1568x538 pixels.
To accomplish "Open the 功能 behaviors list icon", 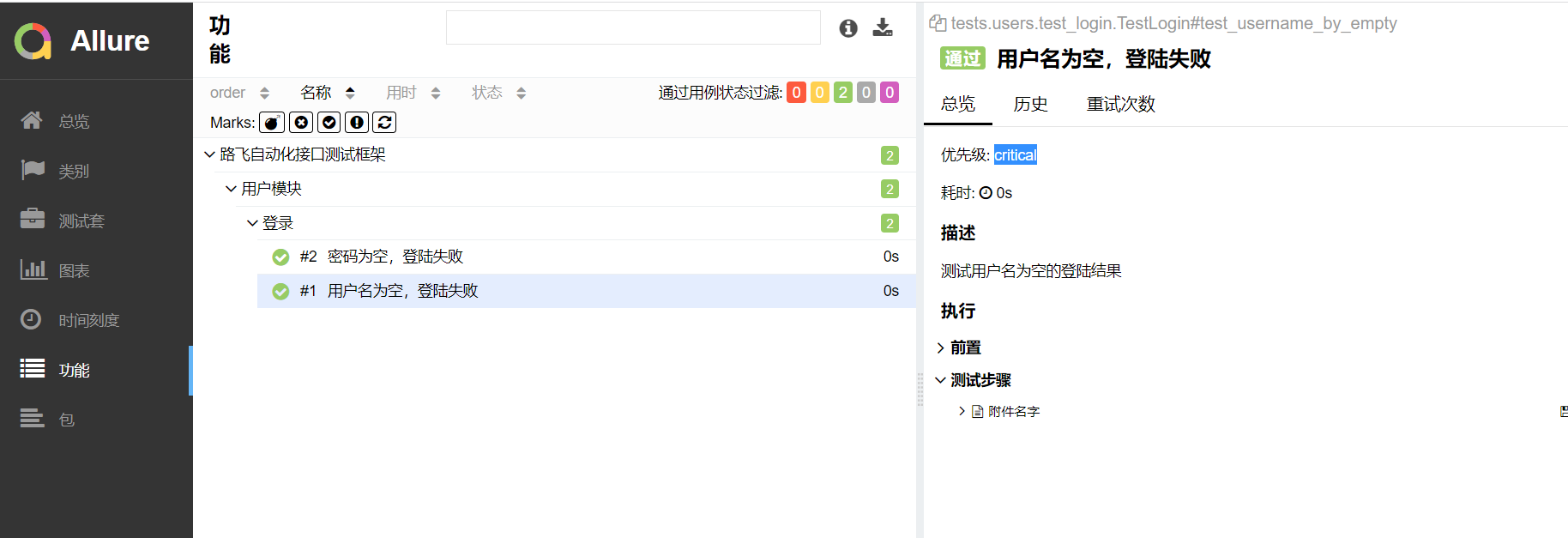I will pos(33,369).
